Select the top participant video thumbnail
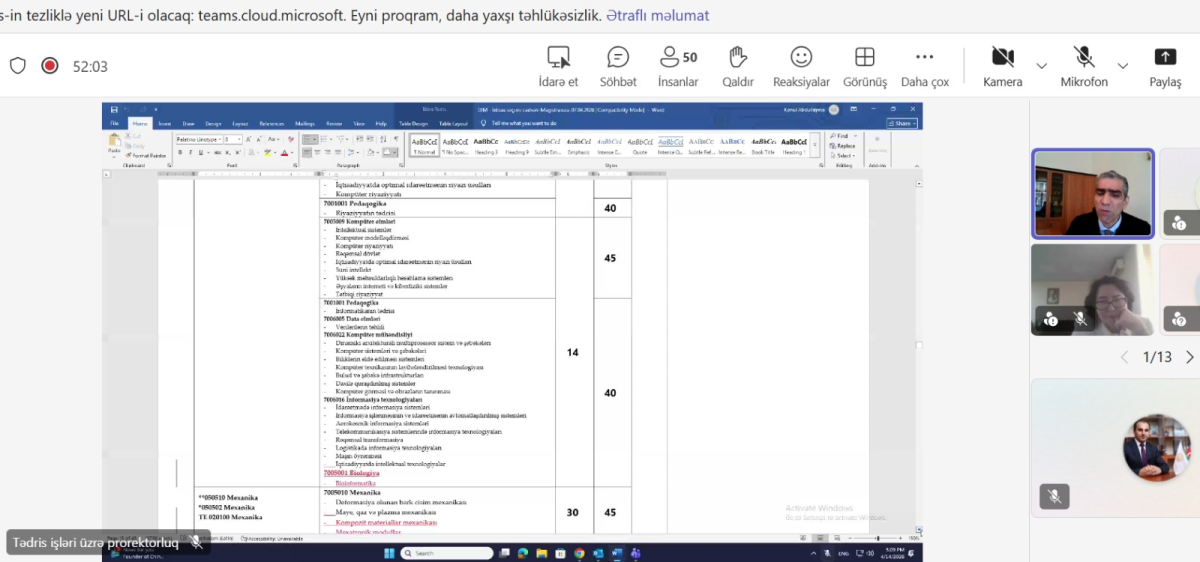 tap(1092, 194)
